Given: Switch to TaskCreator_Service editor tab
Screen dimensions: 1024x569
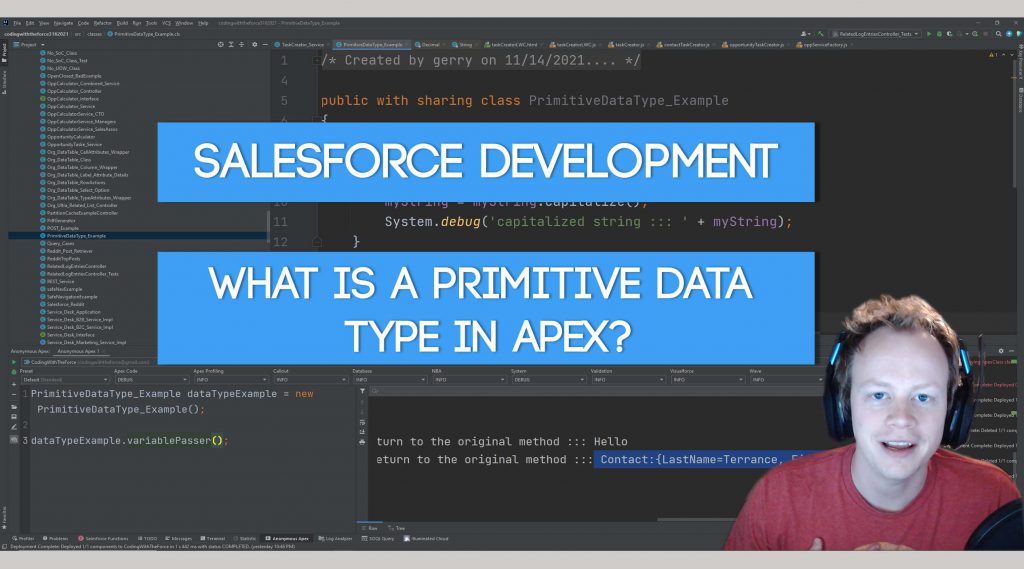Looking at the screenshot, I should (x=300, y=44).
